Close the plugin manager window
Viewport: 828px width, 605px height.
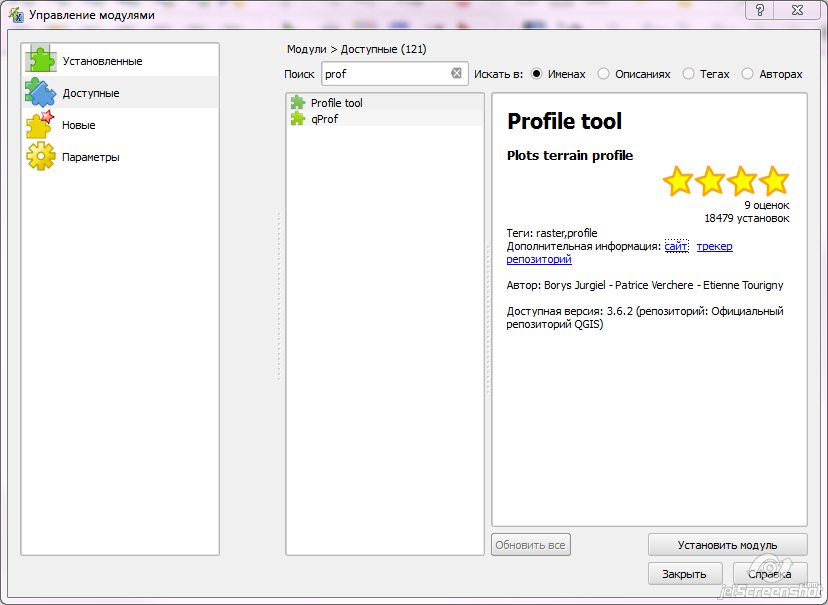pyautogui.click(x=797, y=10)
